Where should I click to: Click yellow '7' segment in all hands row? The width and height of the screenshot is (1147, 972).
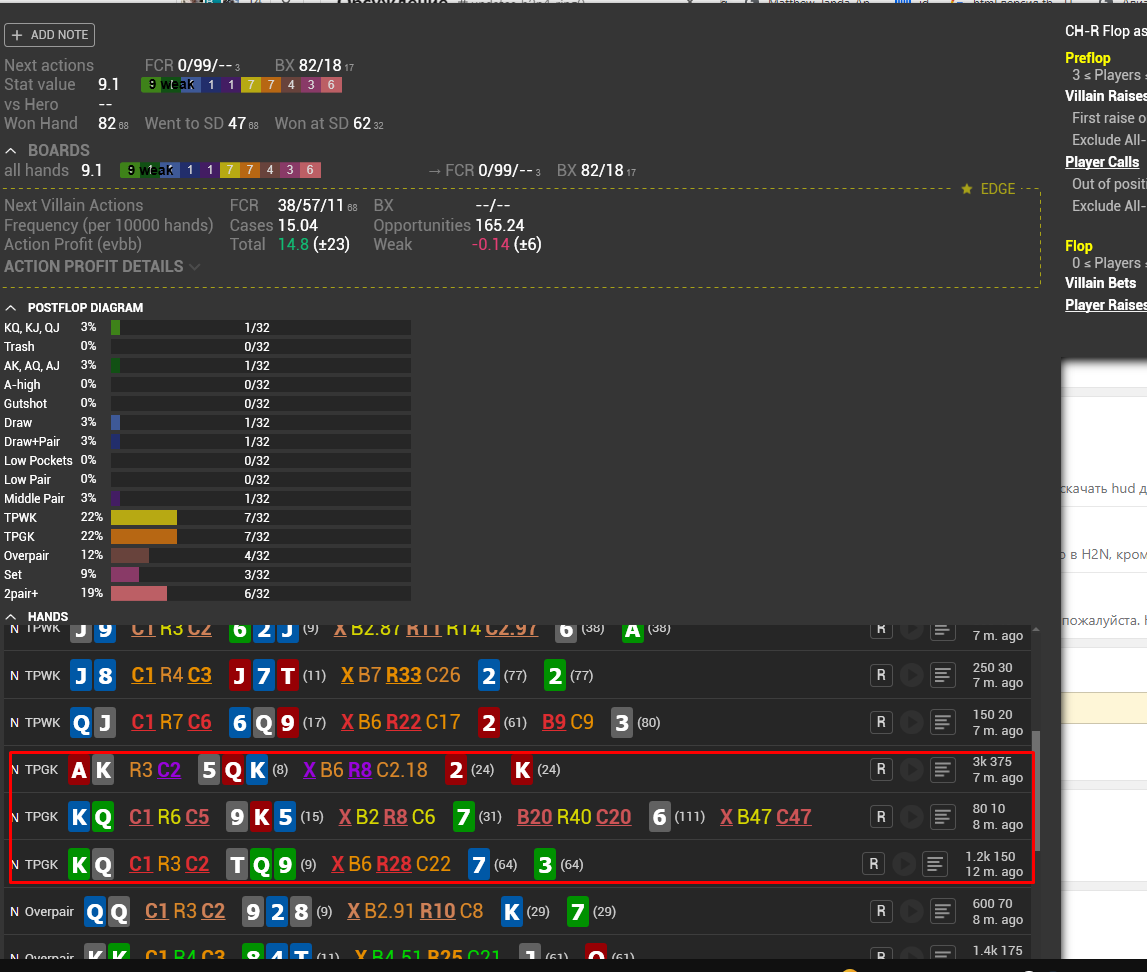pyautogui.click(x=230, y=170)
